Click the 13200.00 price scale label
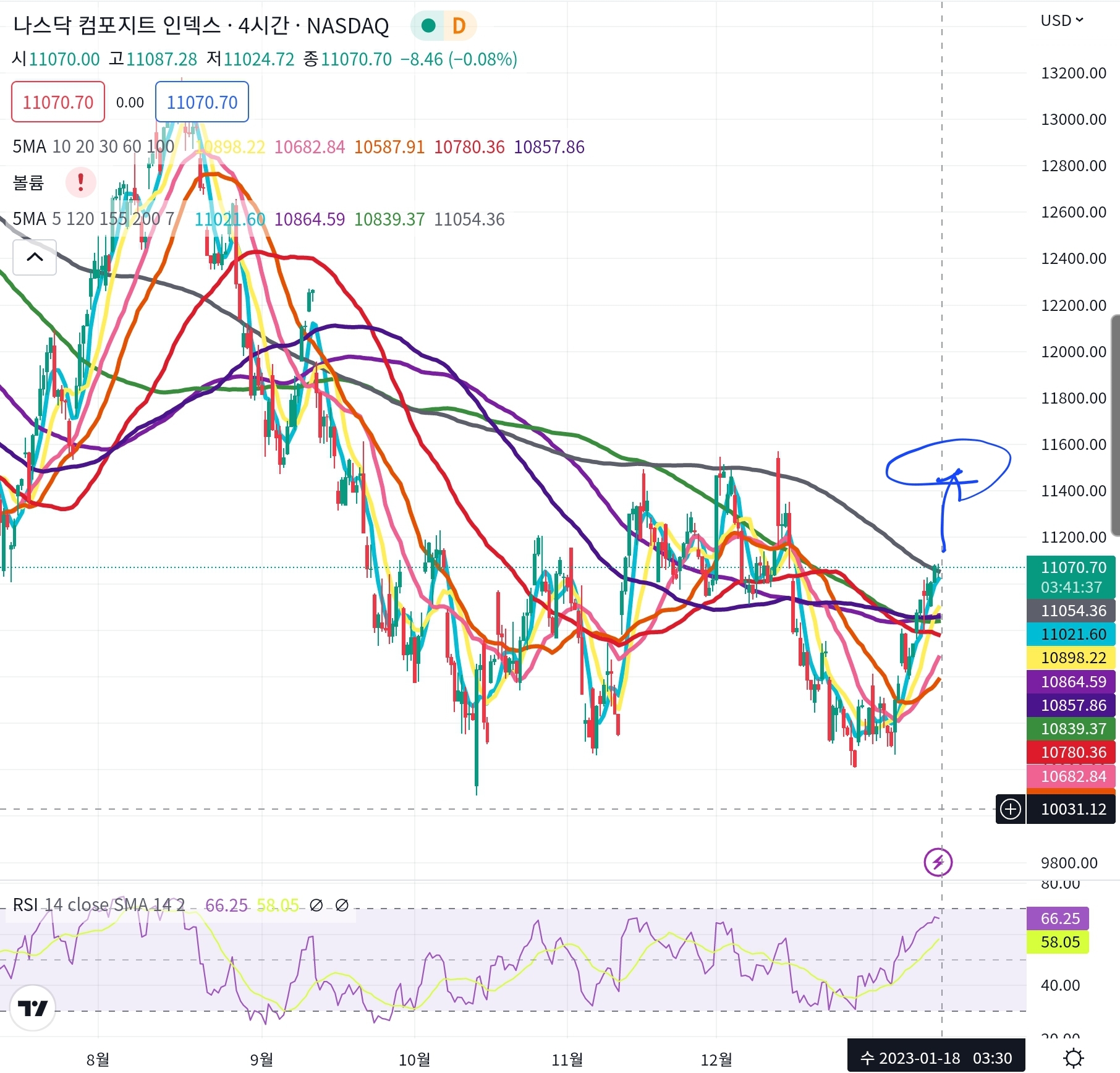Viewport: 1120px width, 1073px height. [x=1074, y=73]
